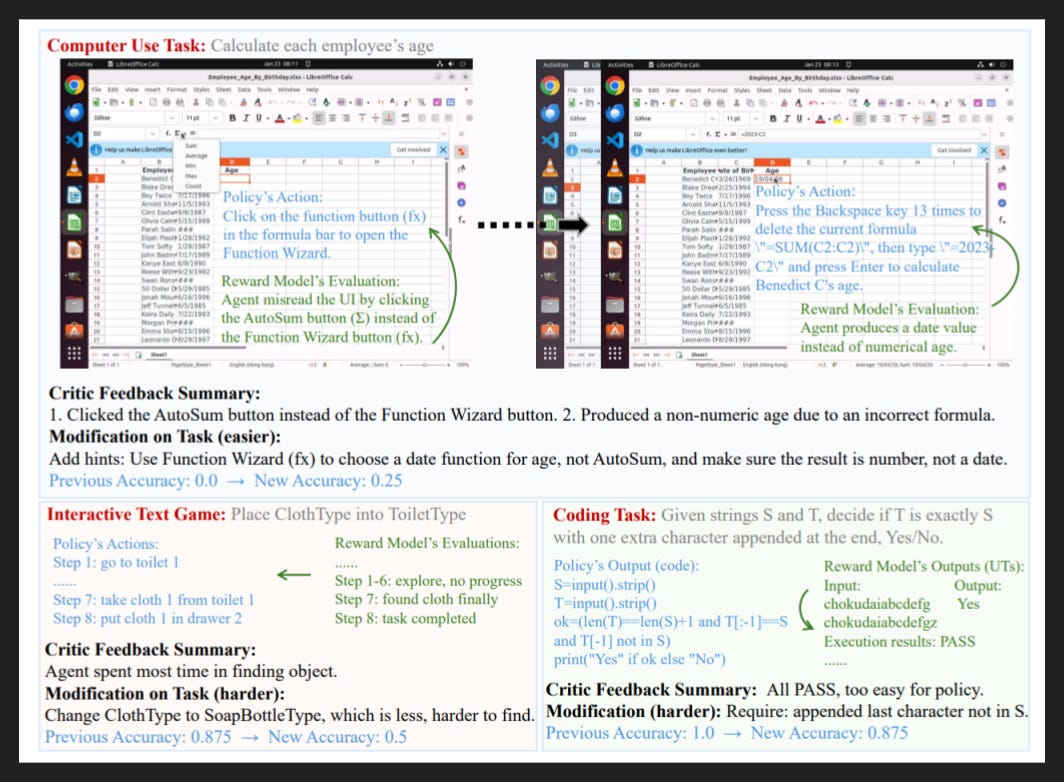
Task: Choose Min from left window's AutoSum menu
Action: pyautogui.click(x=191, y=166)
